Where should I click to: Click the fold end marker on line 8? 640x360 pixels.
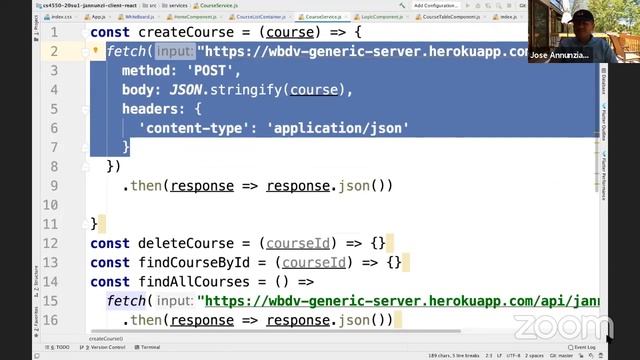pos(85,167)
